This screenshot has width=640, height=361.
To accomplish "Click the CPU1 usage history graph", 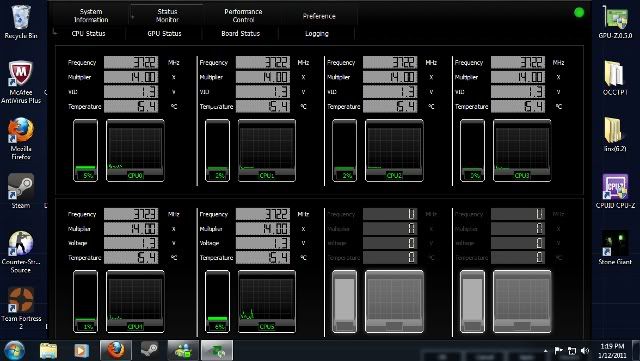I will pos(267,150).
